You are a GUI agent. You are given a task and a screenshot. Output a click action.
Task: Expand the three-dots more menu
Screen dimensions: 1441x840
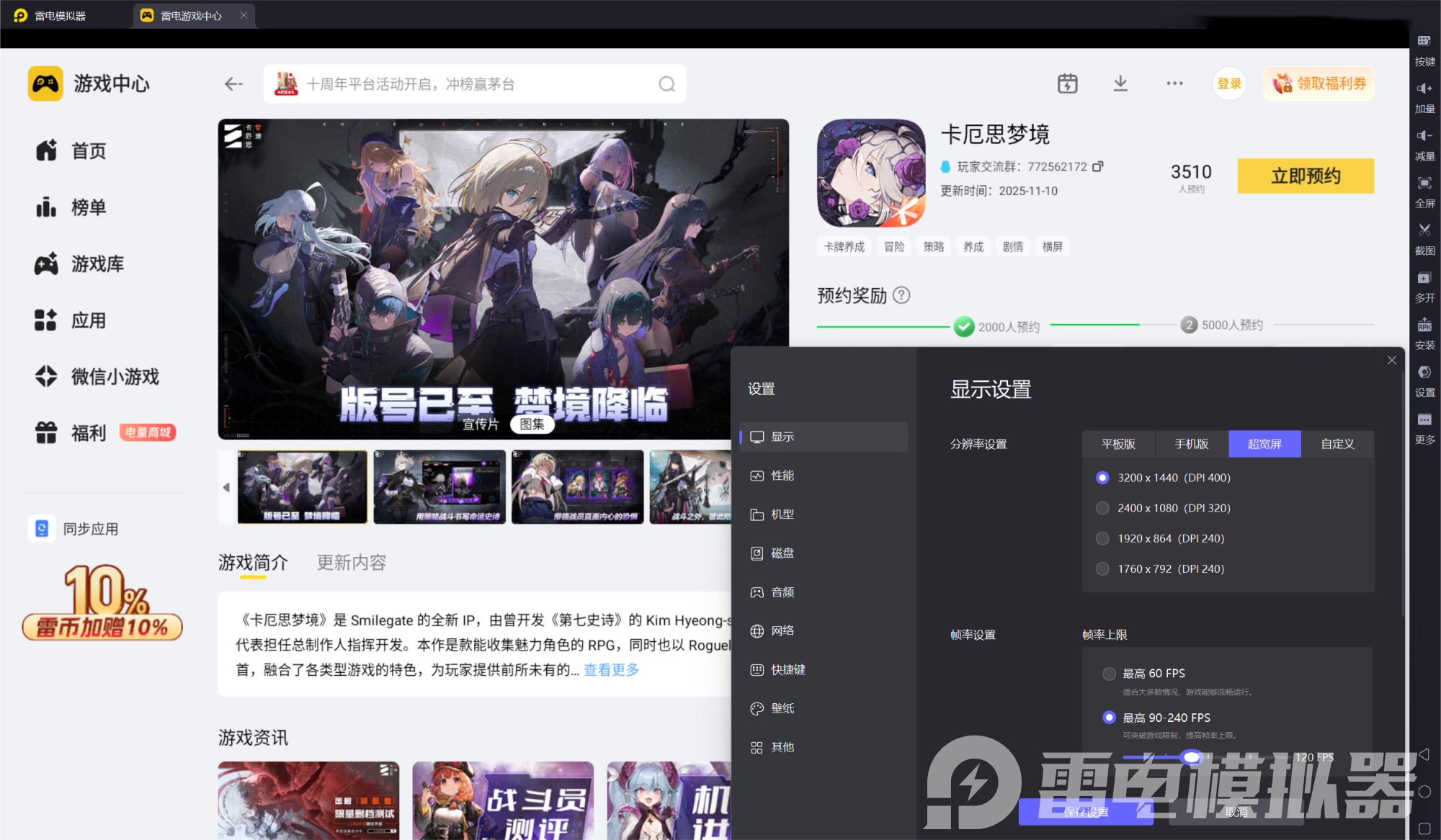point(1174,84)
